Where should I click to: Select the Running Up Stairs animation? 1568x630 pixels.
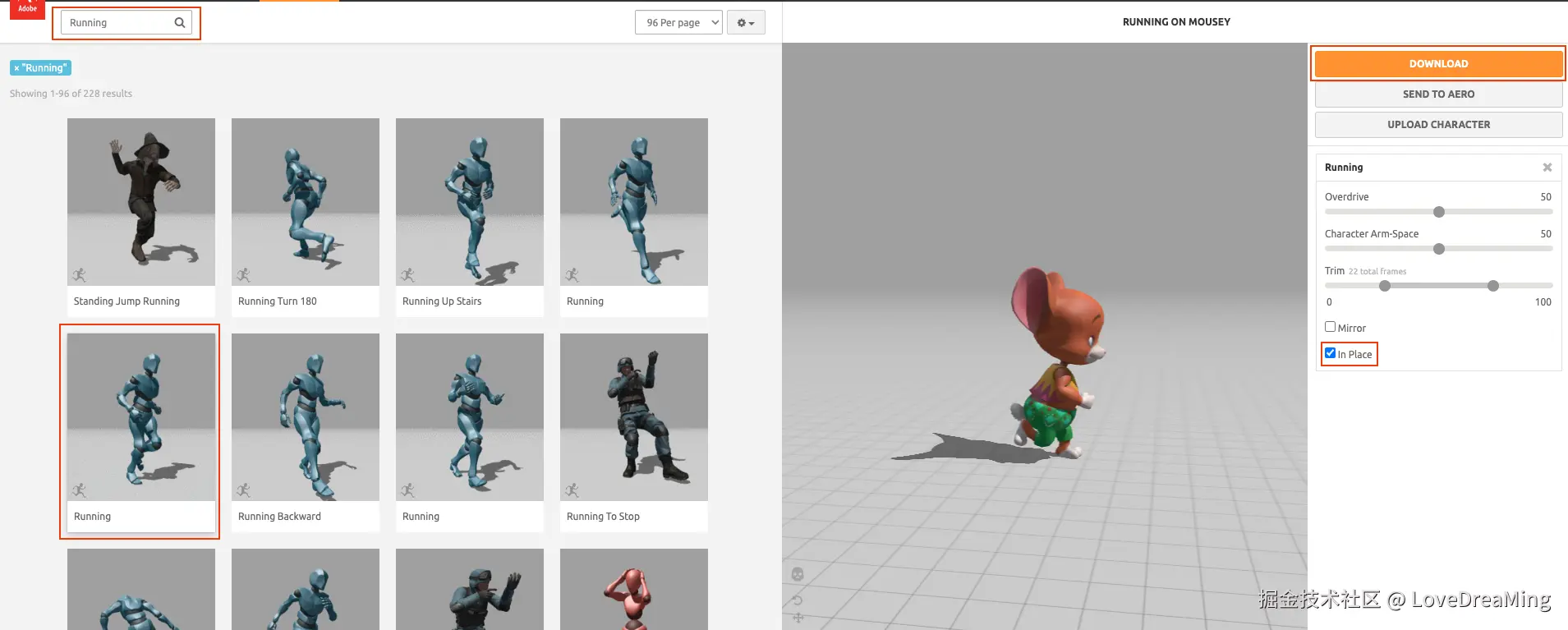pyautogui.click(x=470, y=218)
